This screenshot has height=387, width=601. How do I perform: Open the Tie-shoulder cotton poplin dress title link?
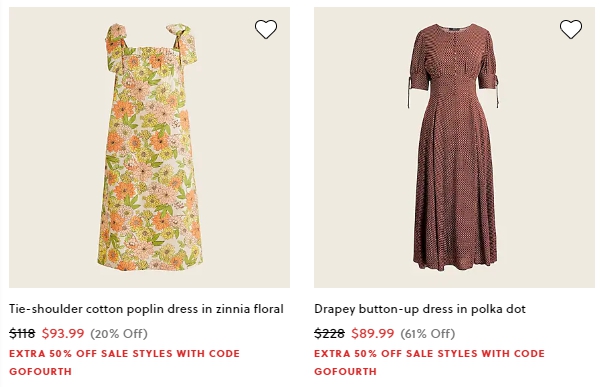coord(146,309)
